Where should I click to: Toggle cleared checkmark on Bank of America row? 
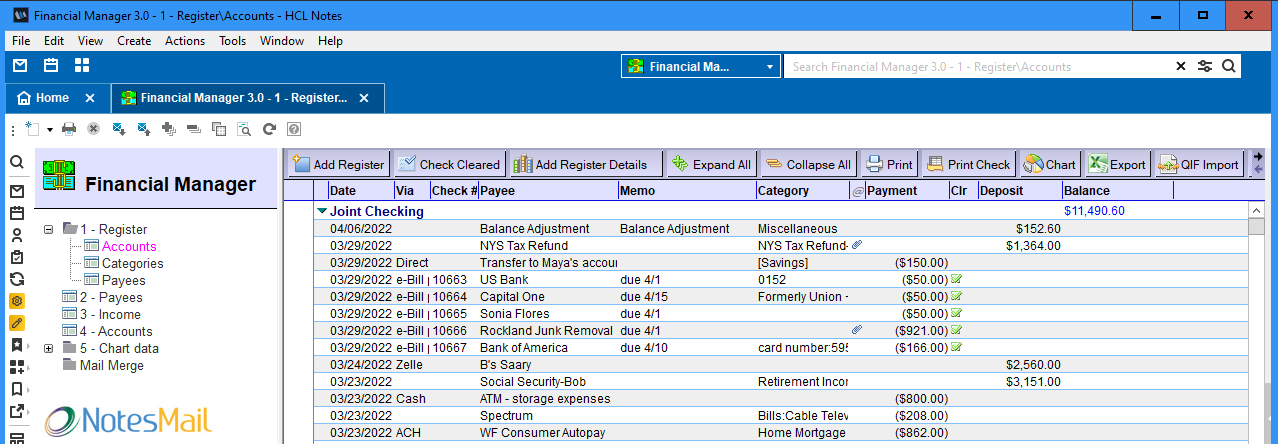coord(957,348)
